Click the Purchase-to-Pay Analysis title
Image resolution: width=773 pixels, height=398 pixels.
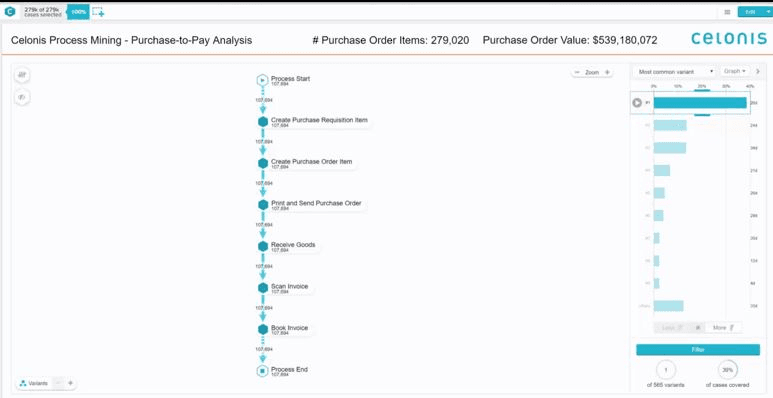point(131,40)
